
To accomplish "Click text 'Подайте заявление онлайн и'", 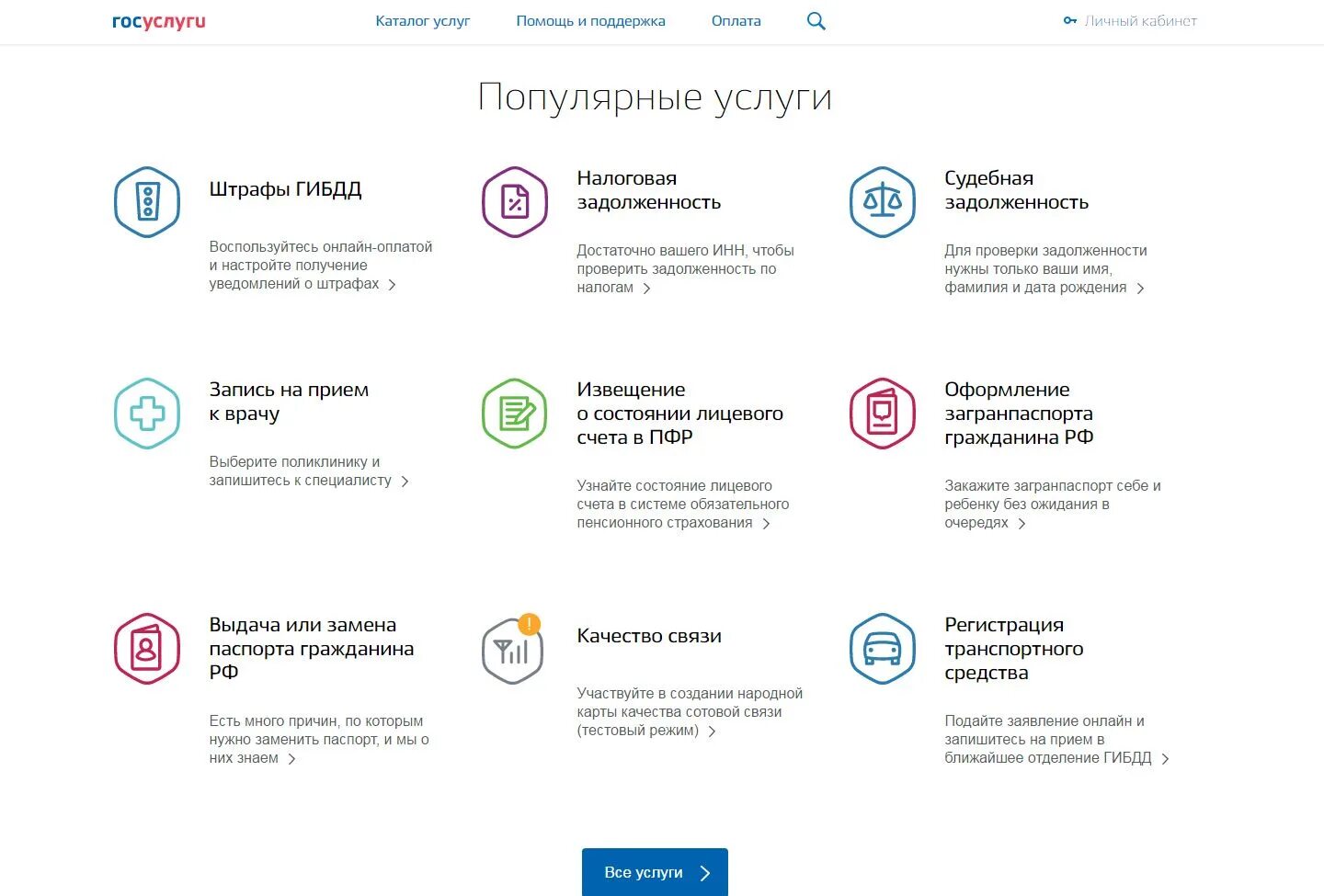I will 1044,721.
